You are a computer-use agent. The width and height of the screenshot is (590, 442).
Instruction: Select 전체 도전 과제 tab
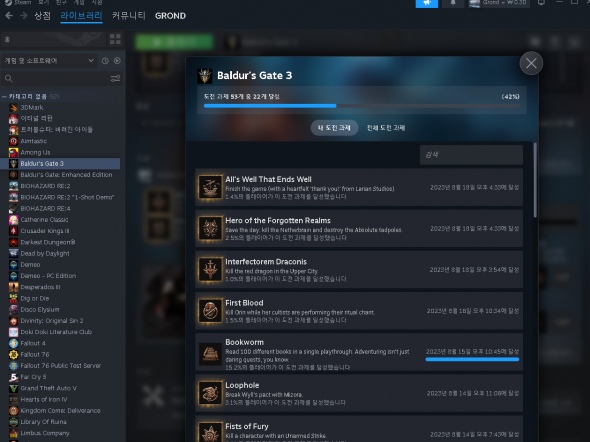[386, 128]
